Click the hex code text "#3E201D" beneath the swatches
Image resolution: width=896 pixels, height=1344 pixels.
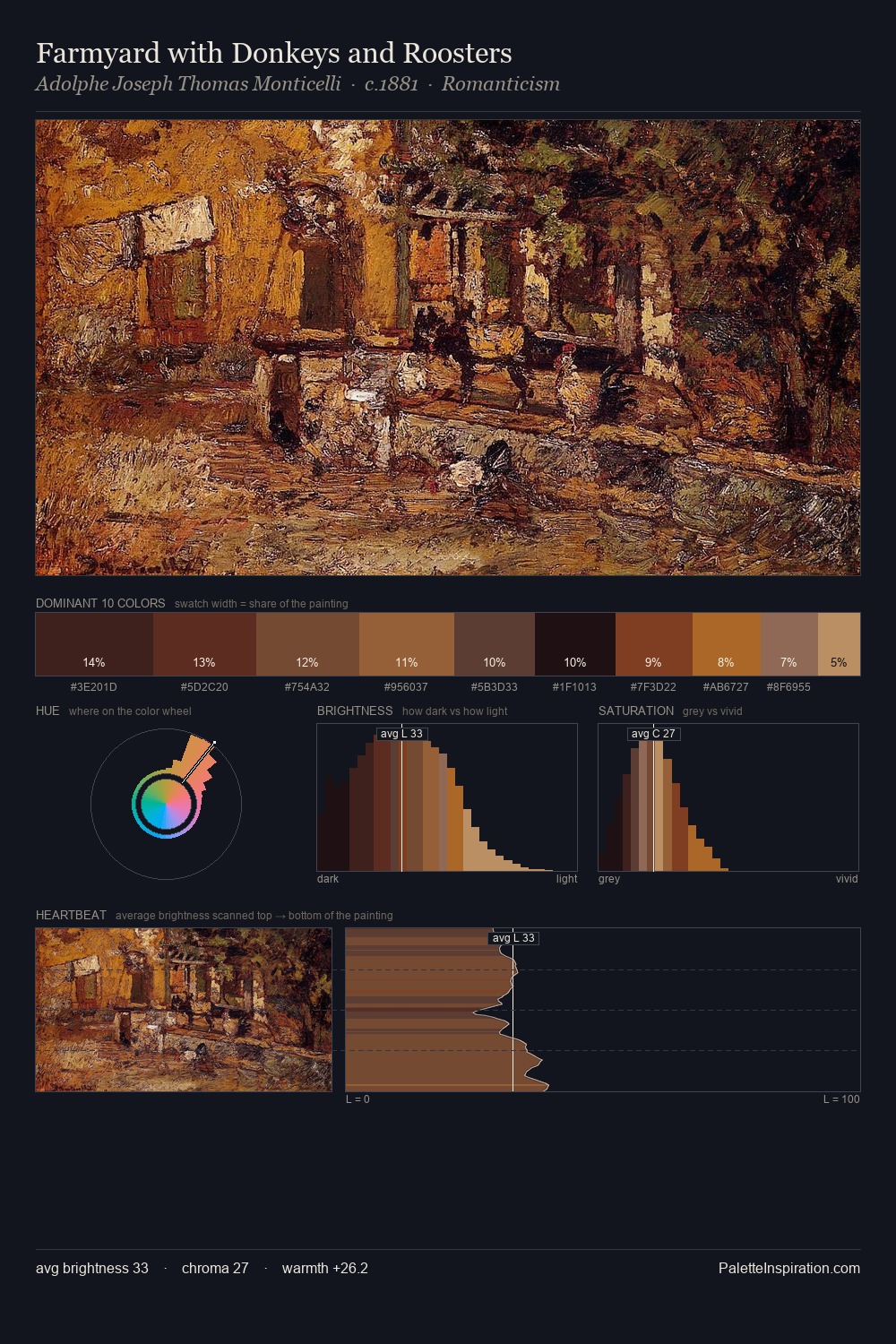[94, 687]
